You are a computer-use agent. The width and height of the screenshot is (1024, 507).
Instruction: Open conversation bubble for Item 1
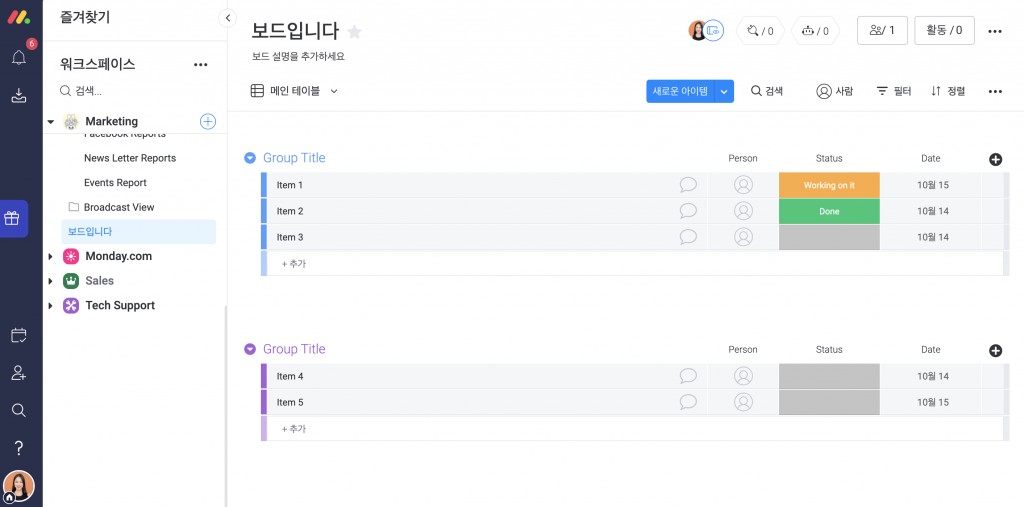688,185
